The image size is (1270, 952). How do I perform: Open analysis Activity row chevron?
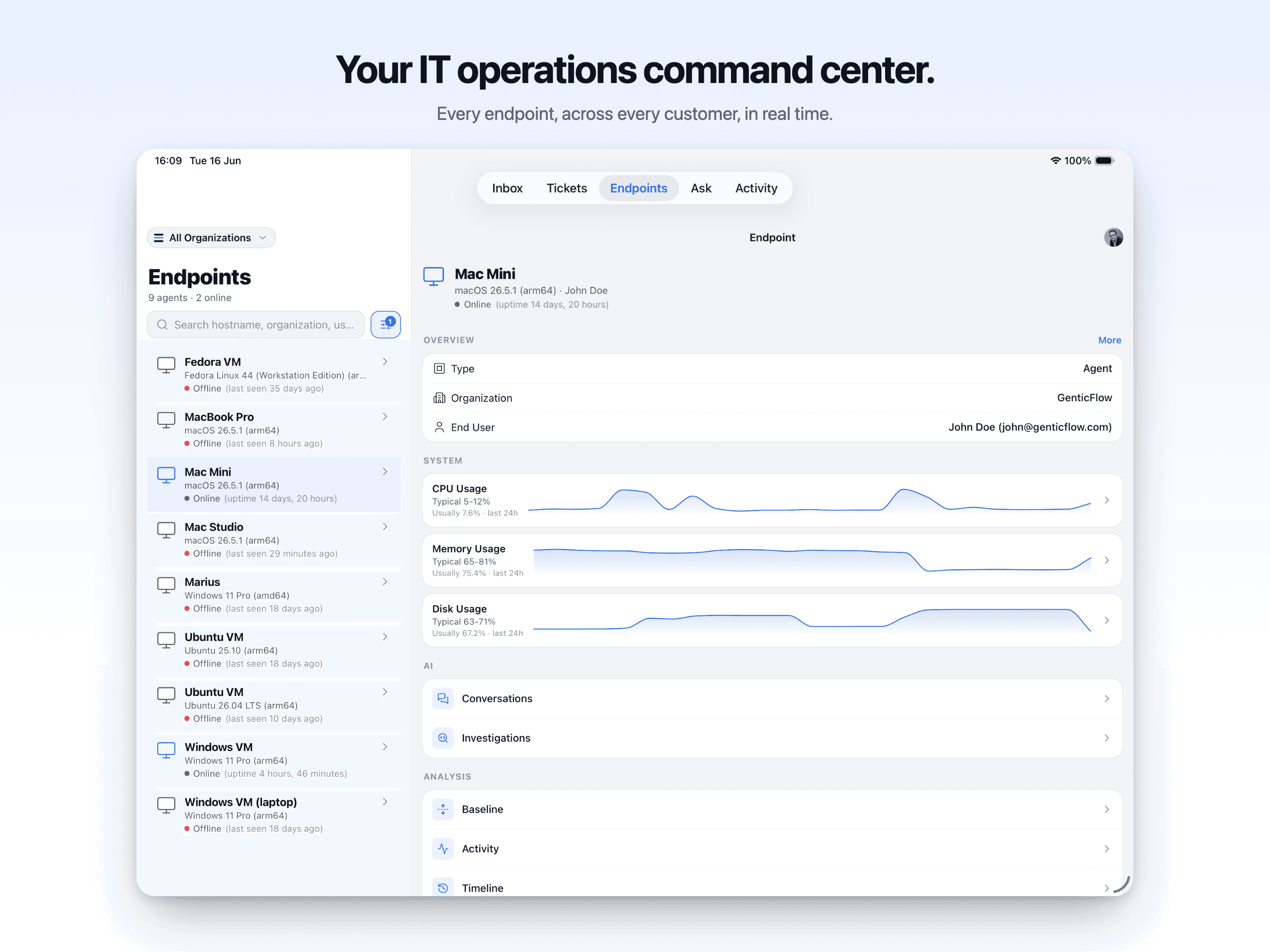click(1106, 849)
